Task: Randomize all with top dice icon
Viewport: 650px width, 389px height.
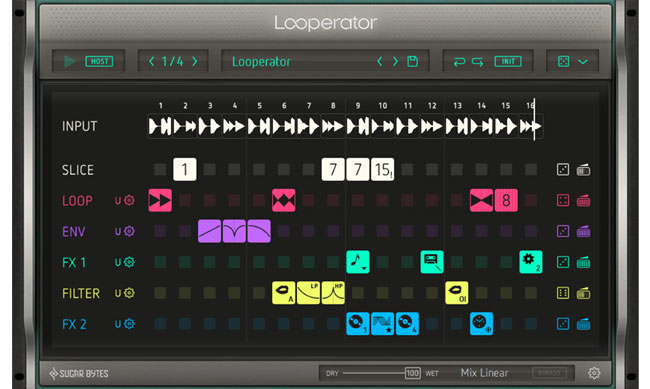Action: click(x=563, y=61)
